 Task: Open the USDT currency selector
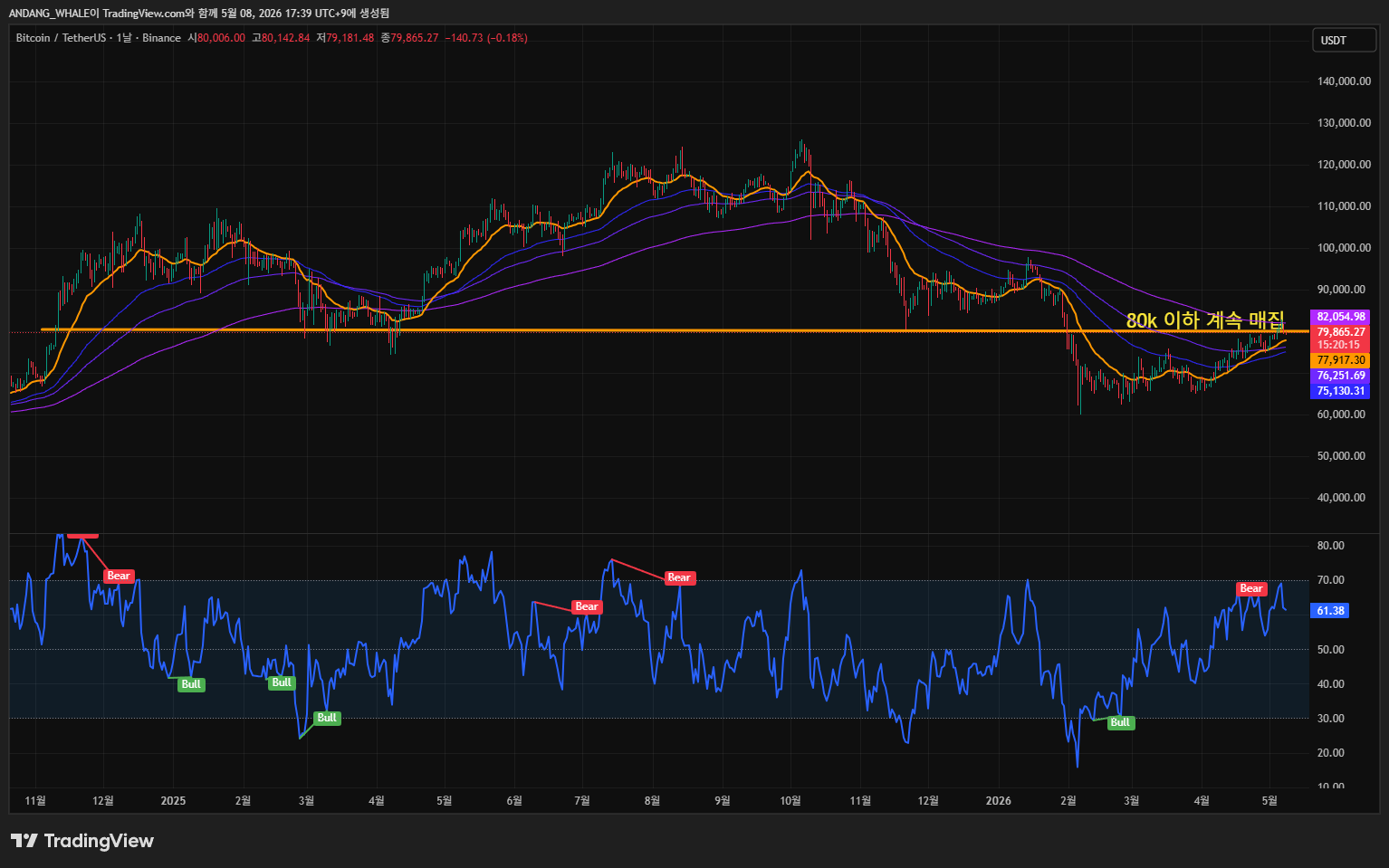pos(1344,41)
